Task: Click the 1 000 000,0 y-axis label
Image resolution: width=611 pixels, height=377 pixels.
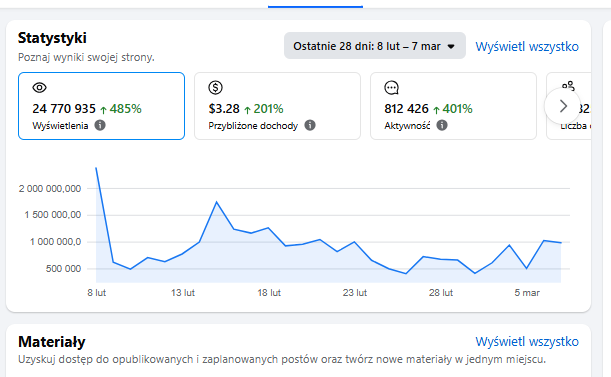Action: (x=55, y=242)
